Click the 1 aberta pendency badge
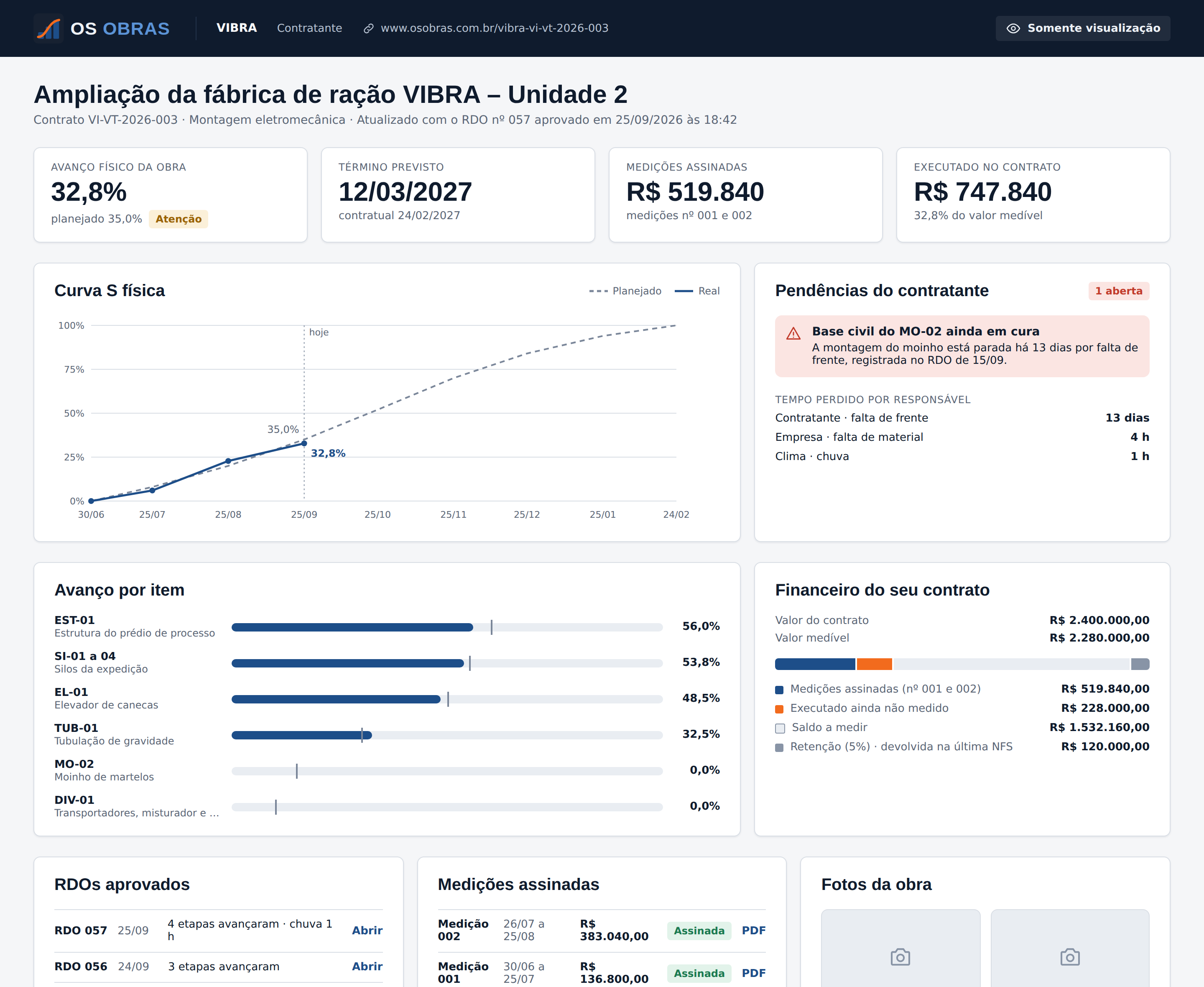Image resolution: width=1204 pixels, height=987 pixels. pyautogui.click(x=1119, y=291)
